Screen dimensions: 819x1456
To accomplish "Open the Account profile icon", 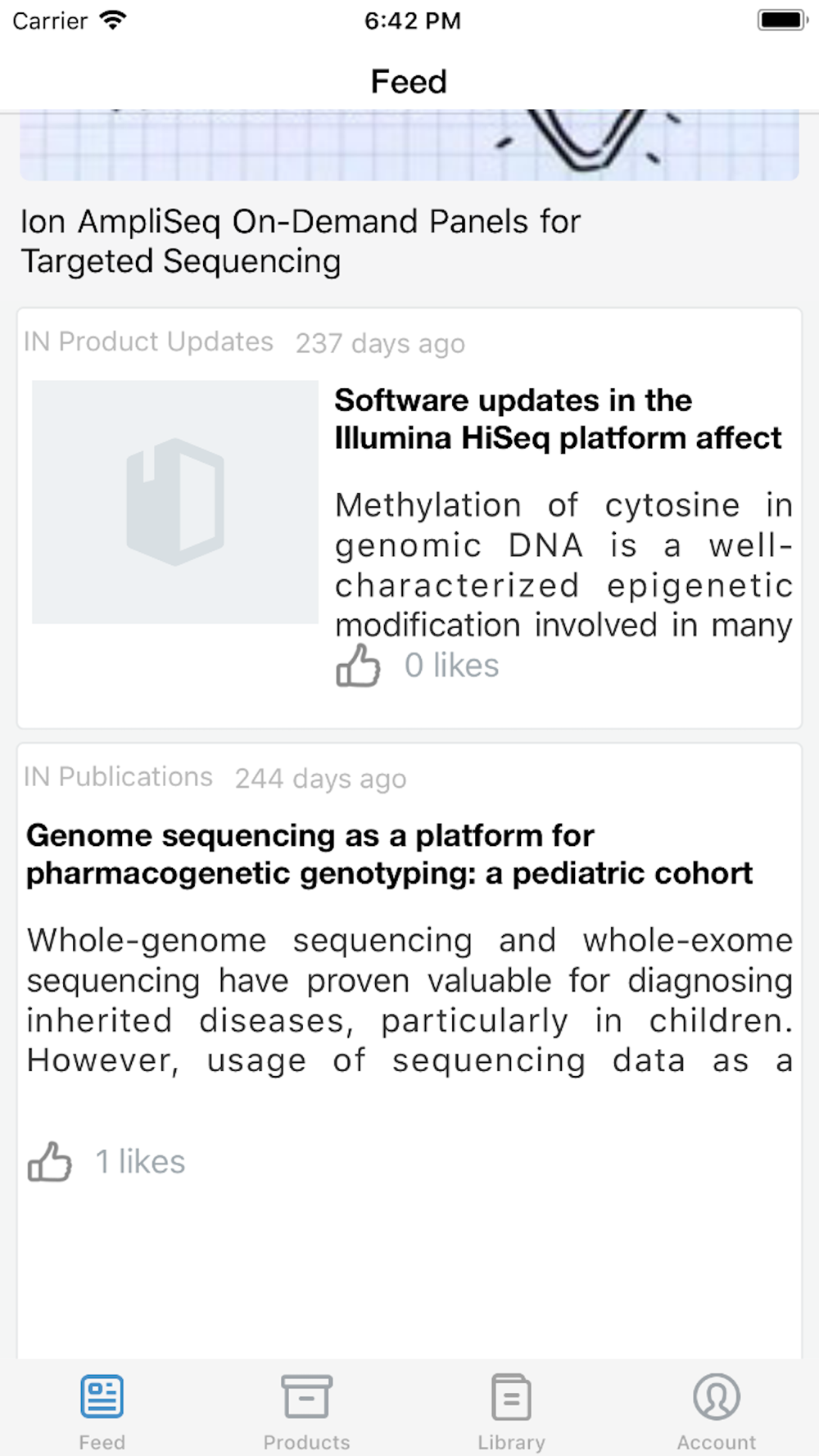I will pyautogui.click(x=717, y=1396).
